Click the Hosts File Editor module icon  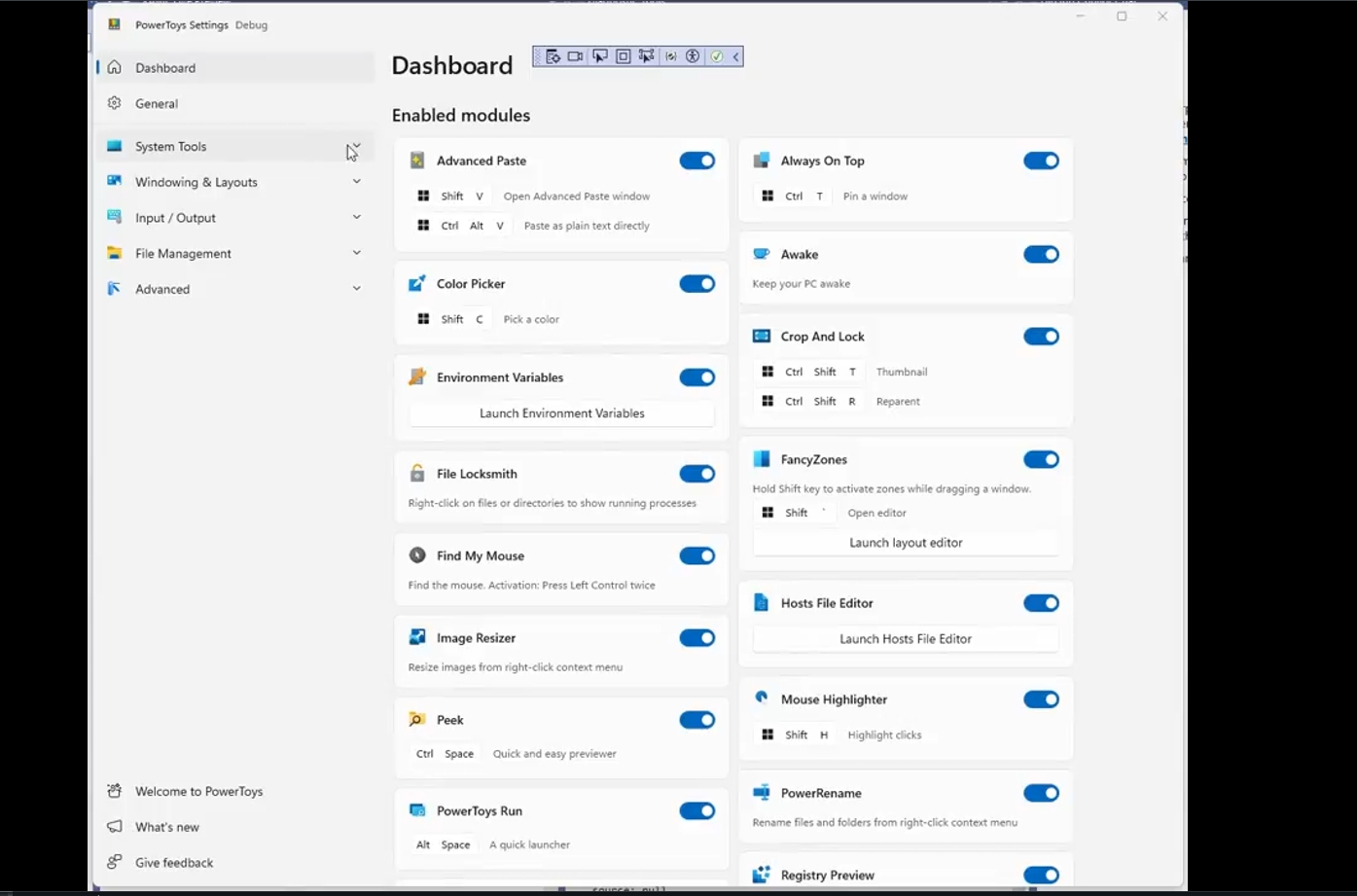762,603
